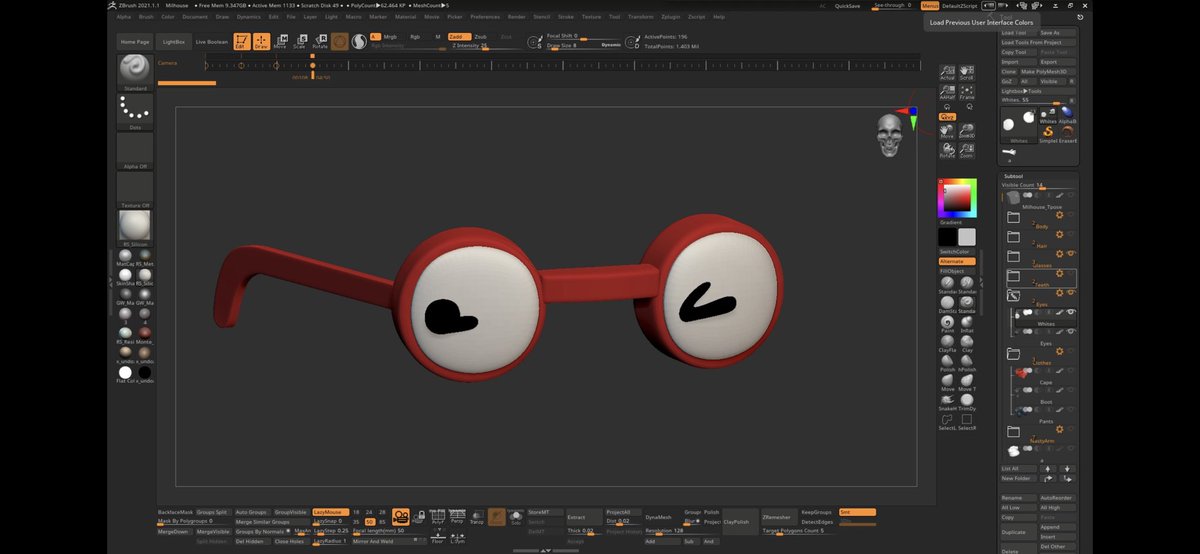1200x554 pixels.
Task: Open the Render menu
Action: pyautogui.click(x=516, y=17)
